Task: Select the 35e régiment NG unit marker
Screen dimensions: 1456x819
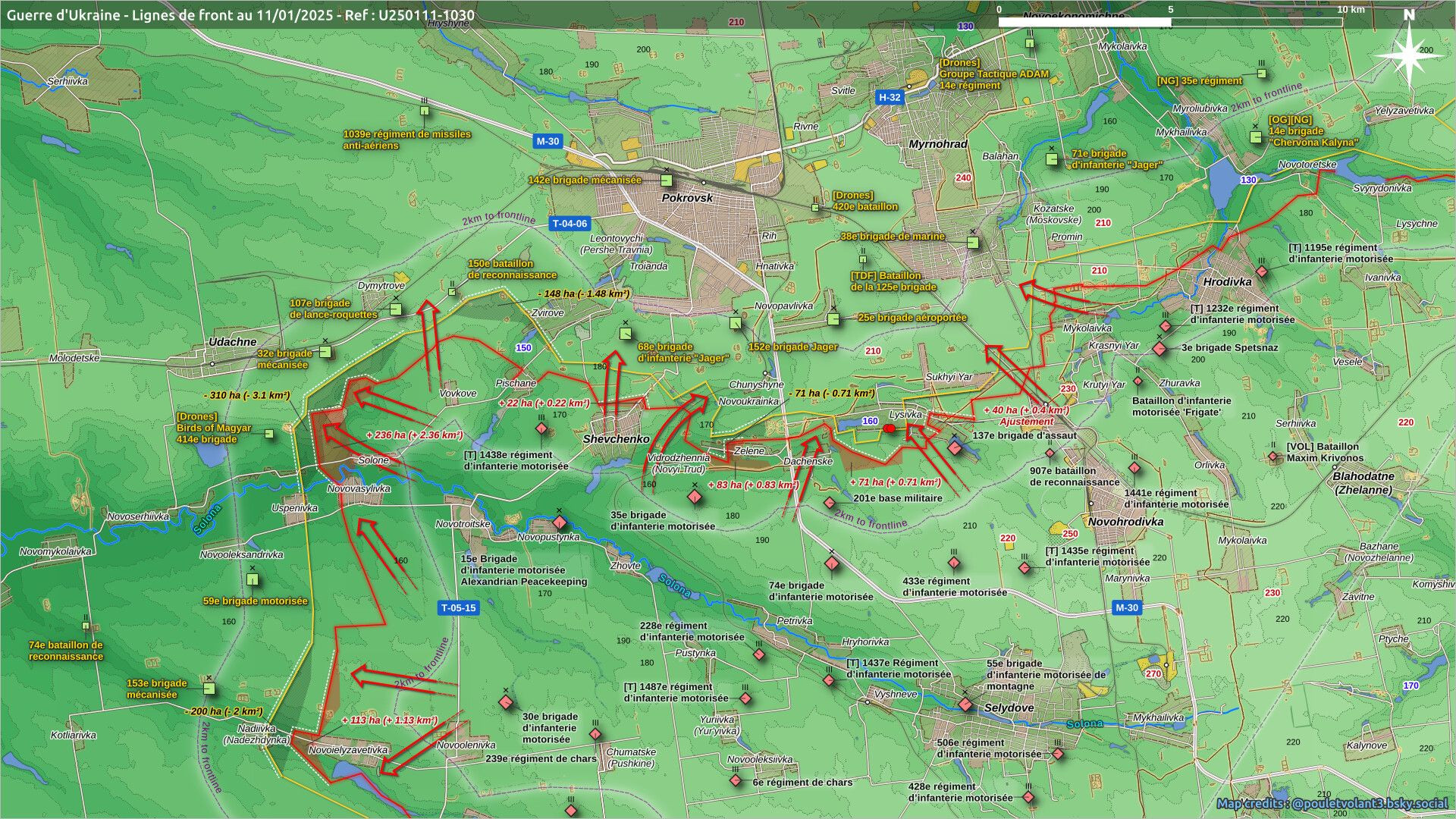Action: click(x=1262, y=74)
